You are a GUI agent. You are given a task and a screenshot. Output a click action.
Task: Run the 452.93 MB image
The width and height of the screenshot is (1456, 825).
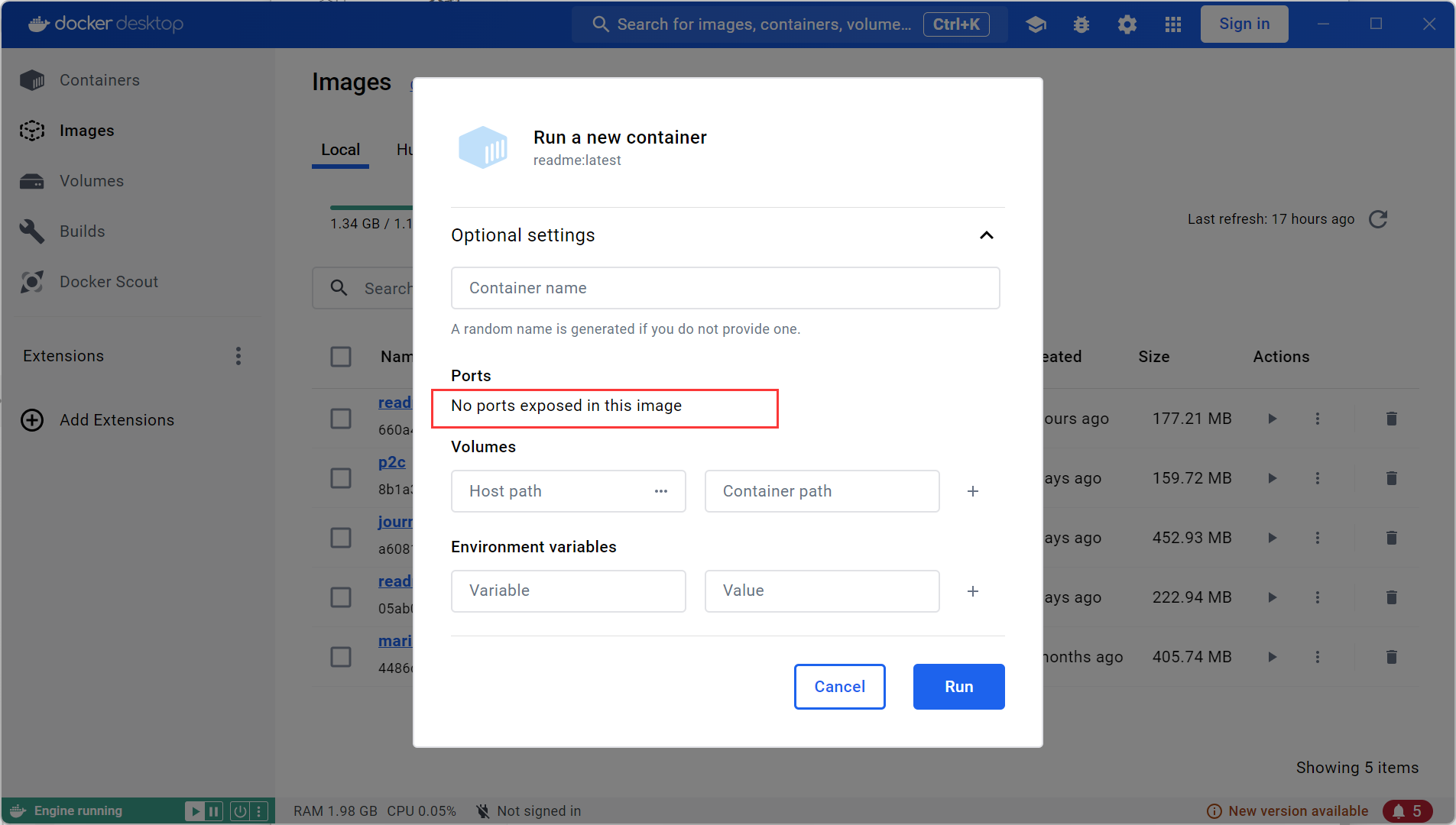(x=1272, y=538)
